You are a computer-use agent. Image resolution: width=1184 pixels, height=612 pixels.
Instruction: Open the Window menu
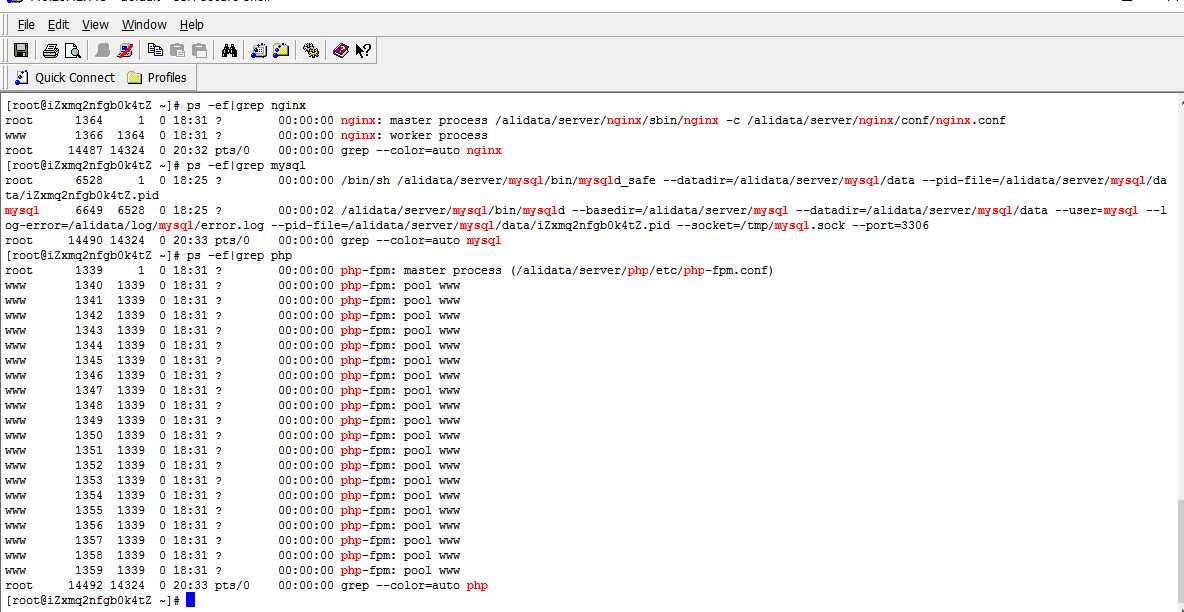point(144,25)
